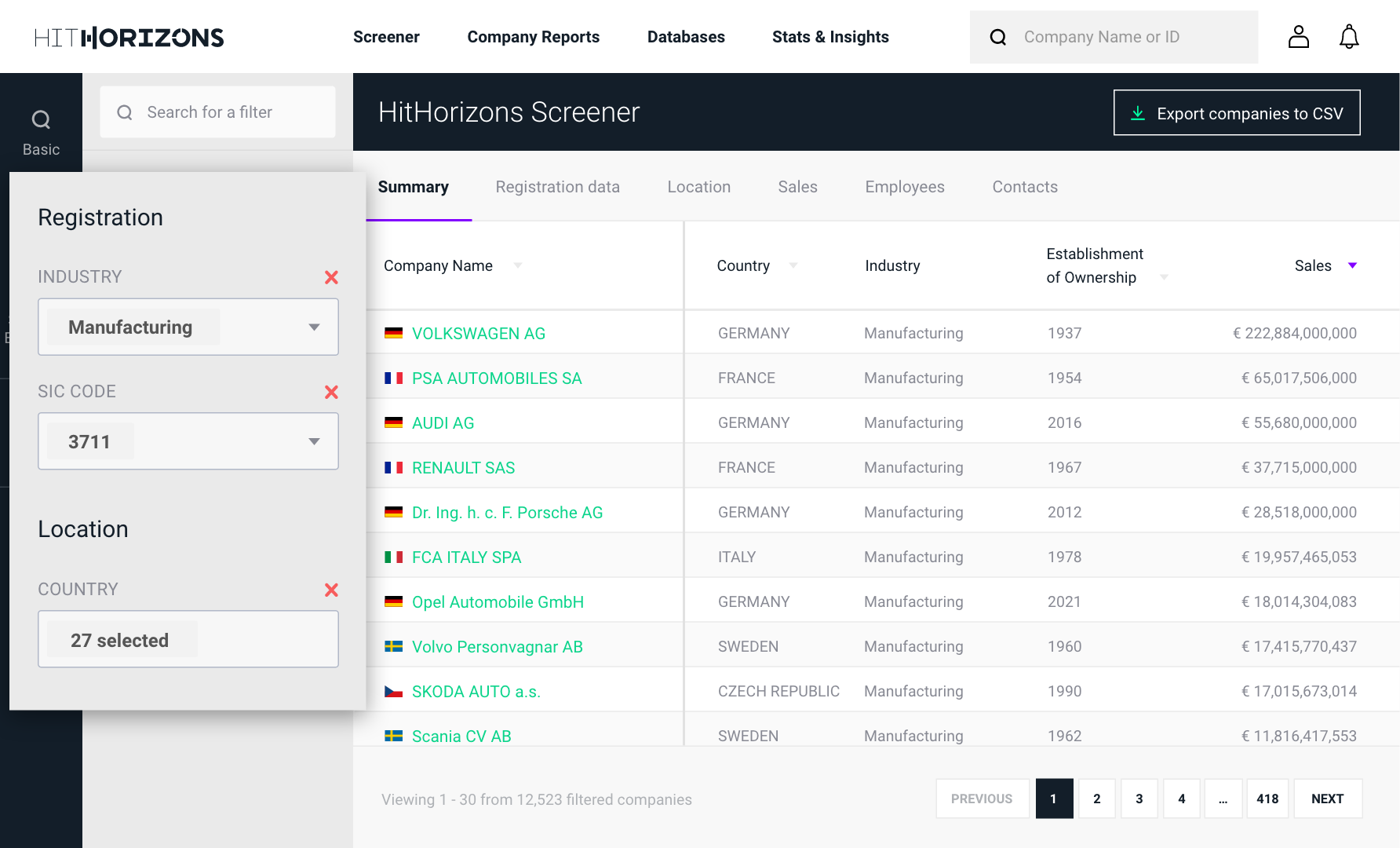Click the Czech flag next to SKODA AUTO
The width and height of the screenshot is (1400, 848).
click(393, 691)
